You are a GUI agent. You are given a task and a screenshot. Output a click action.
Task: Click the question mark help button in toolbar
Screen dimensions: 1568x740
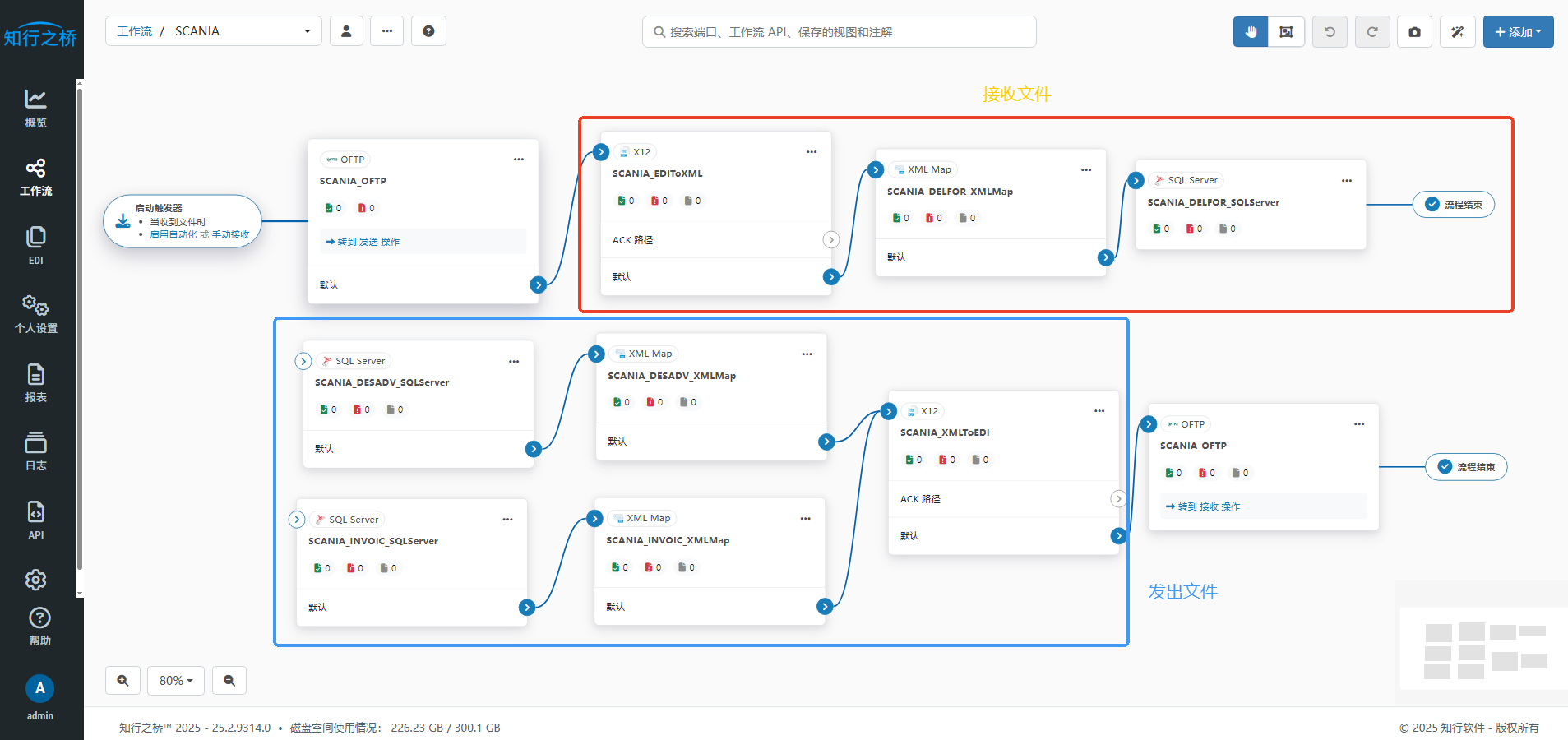coord(428,31)
